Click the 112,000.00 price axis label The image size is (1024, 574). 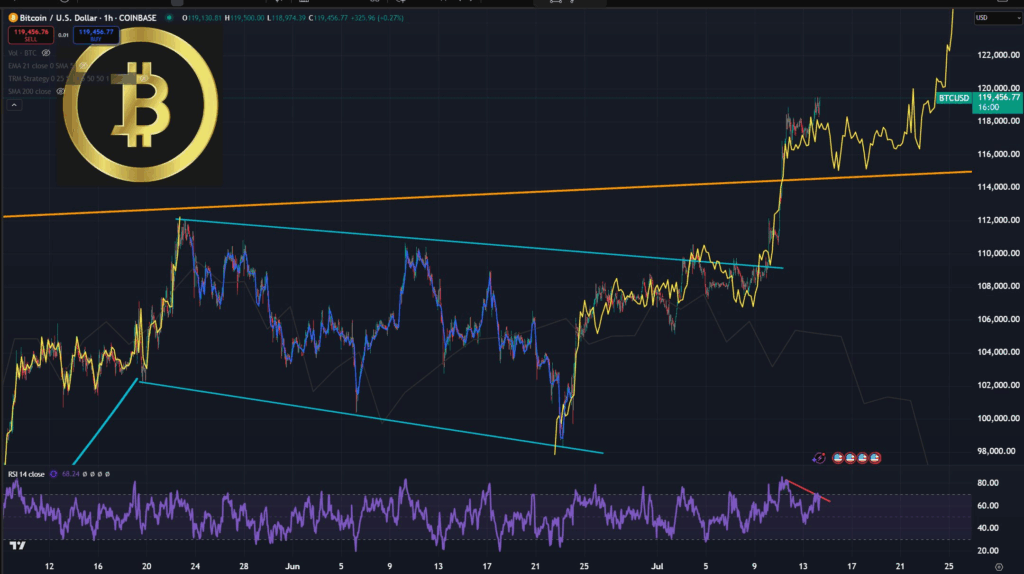click(x=998, y=220)
